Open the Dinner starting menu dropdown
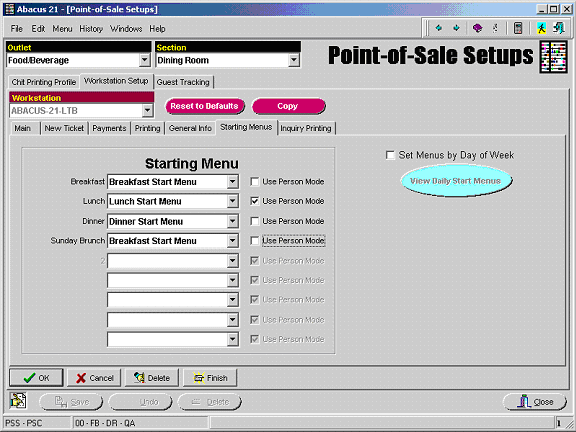The height and width of the screenshot is (432, 576). [x=232, y=221]
